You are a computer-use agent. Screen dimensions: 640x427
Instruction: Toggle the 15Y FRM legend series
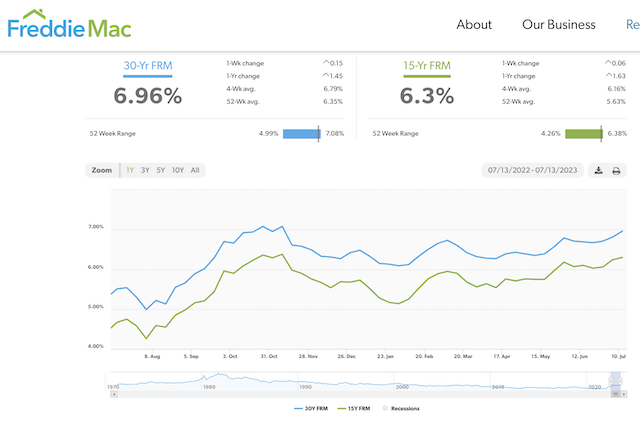click(x=356, y=408)
